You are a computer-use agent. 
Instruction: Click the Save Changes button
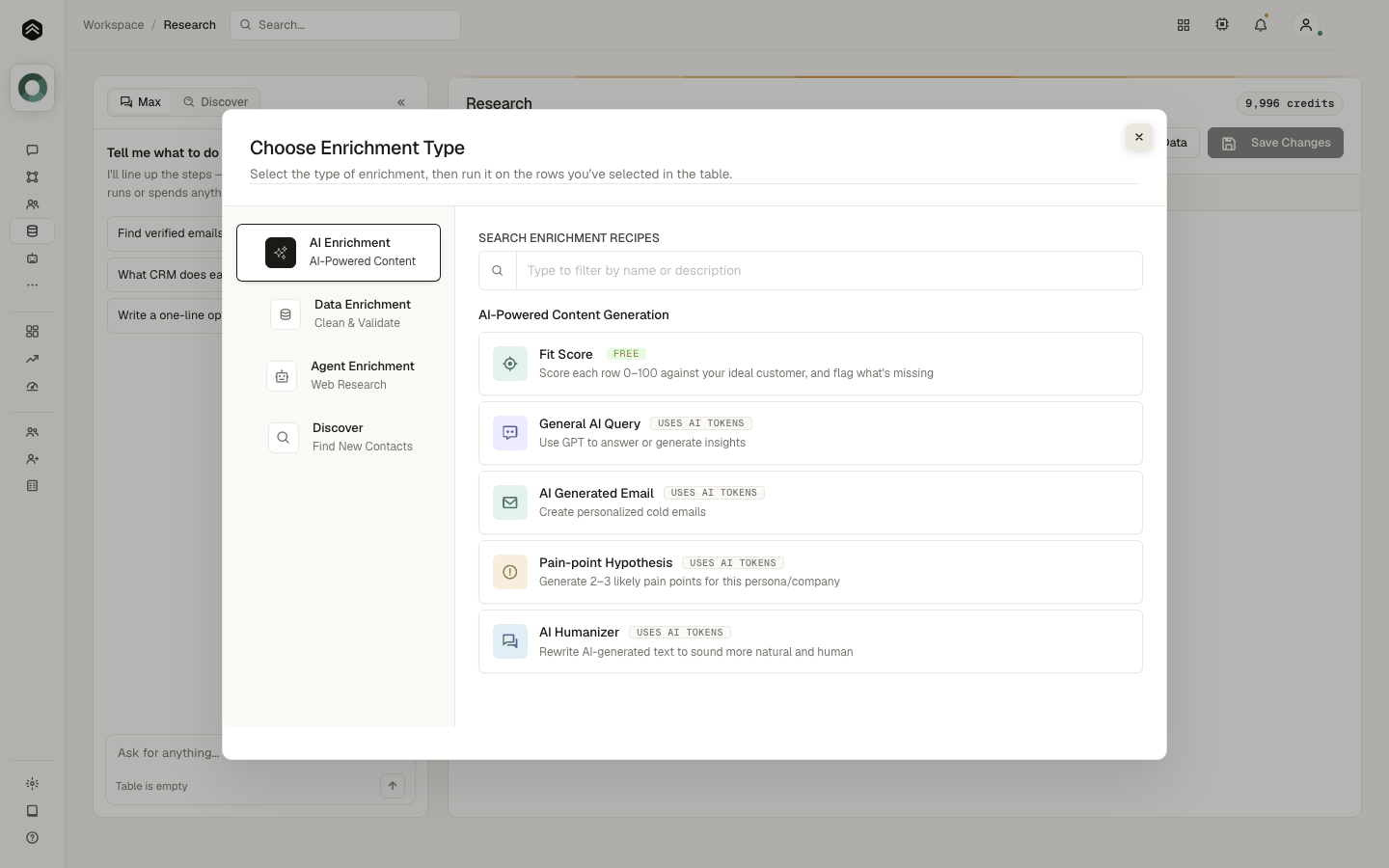tap(1275, 143)
